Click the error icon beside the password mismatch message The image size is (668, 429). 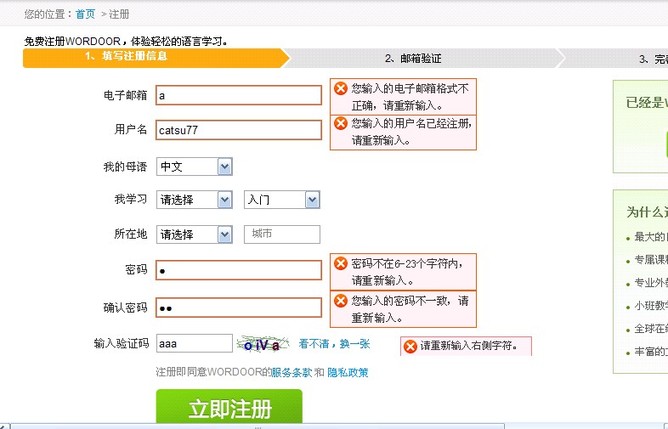[340, 301]
